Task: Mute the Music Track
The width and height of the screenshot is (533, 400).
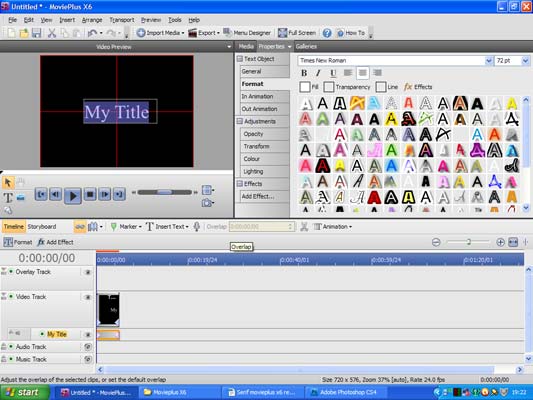Action: 88,359
